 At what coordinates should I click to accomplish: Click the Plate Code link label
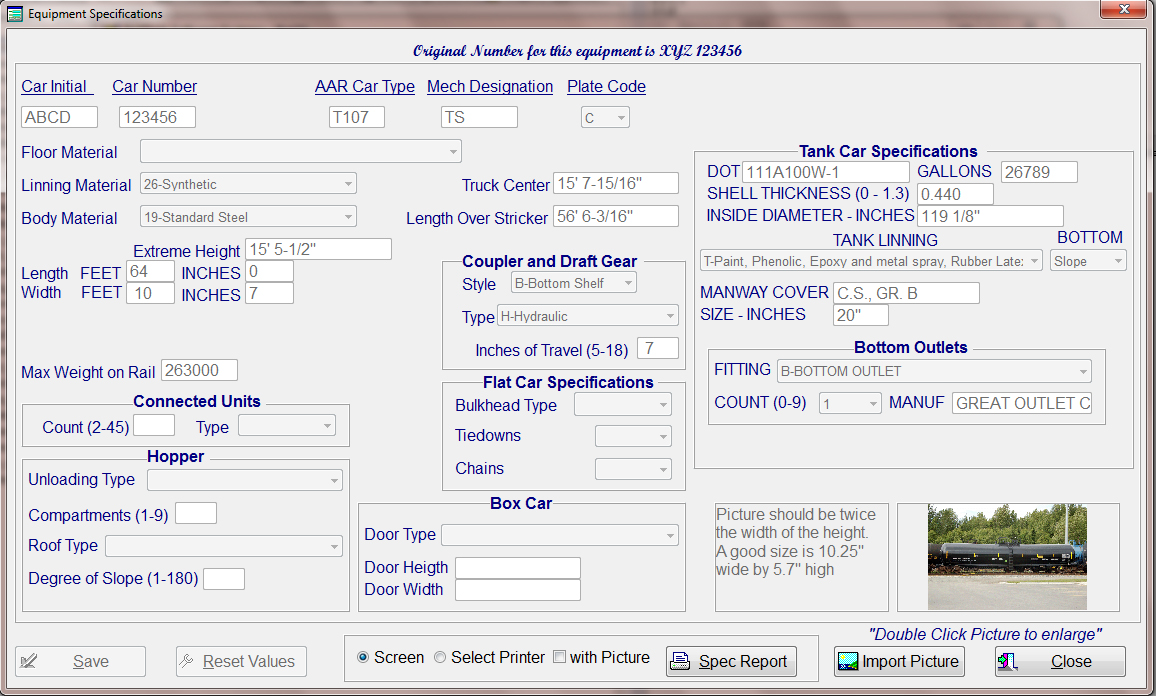(606, 86)
